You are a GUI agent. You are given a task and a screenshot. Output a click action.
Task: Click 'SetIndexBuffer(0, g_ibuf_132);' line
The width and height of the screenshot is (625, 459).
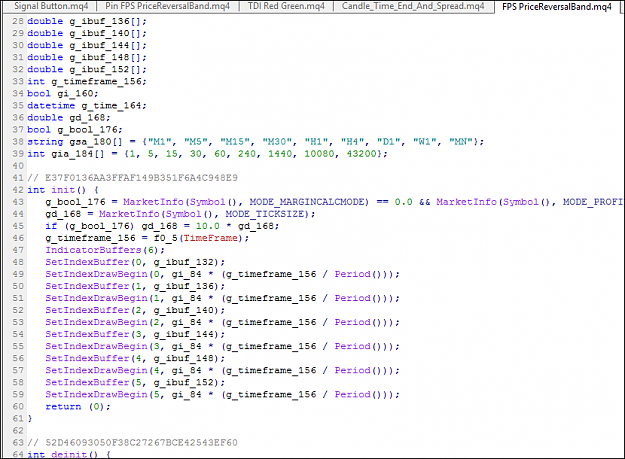pyautogui.click(x=135, y=262)
